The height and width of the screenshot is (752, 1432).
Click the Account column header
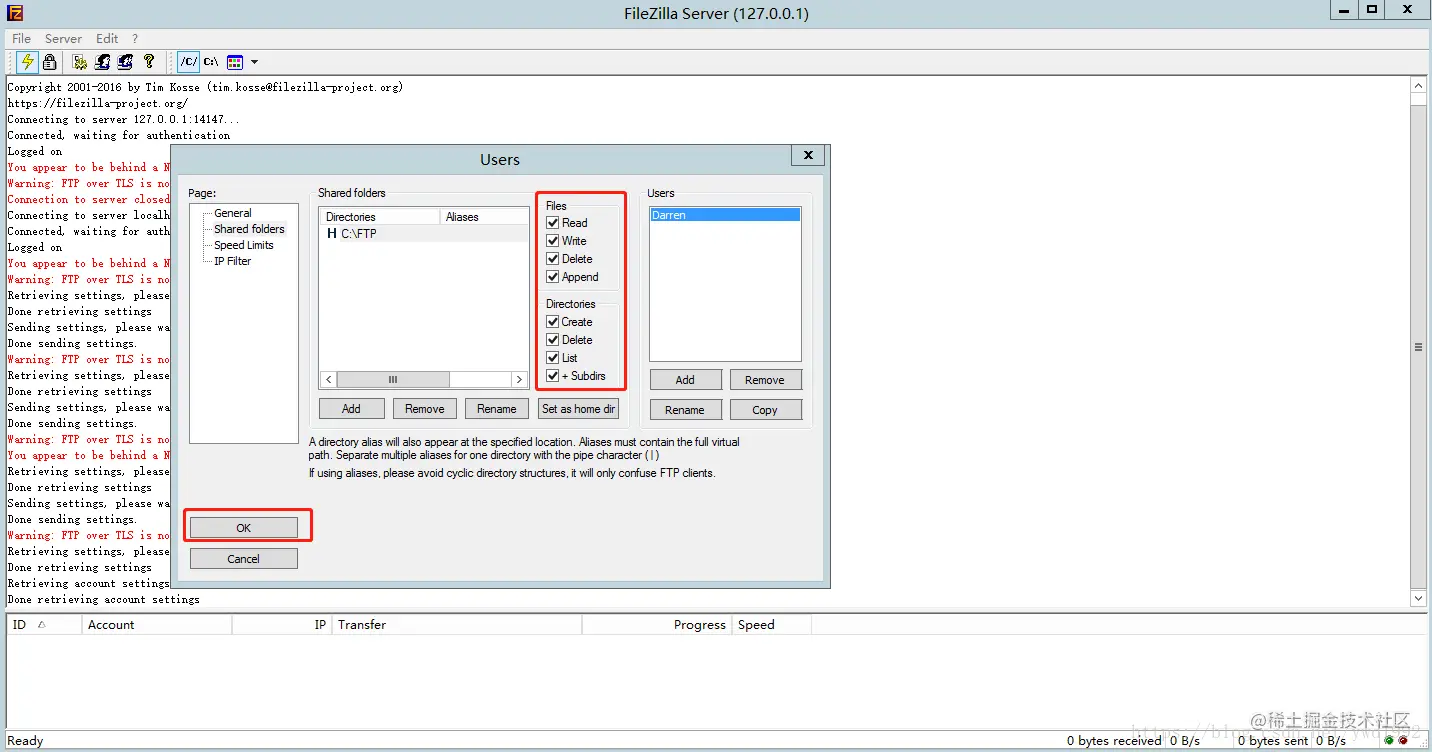157,625
